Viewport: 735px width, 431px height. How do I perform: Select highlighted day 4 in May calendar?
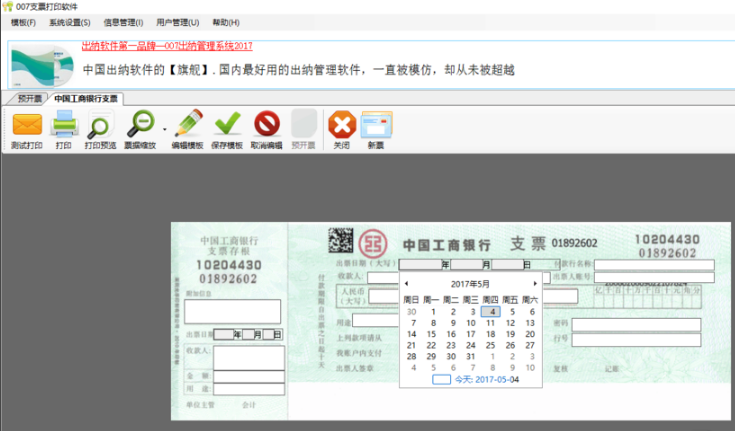click(491, 311)
